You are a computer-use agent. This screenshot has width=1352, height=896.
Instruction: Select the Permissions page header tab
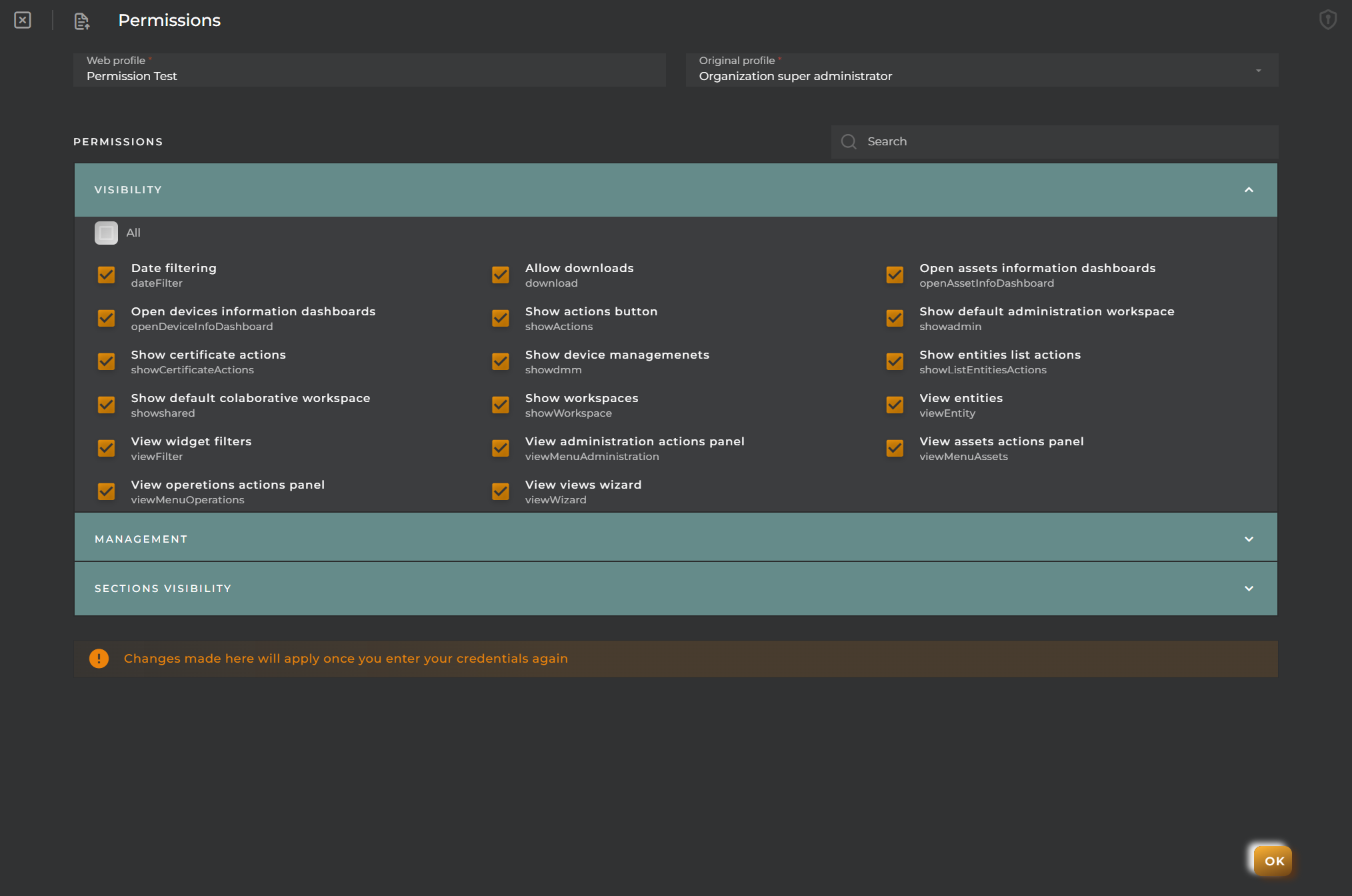coord(170,20)
